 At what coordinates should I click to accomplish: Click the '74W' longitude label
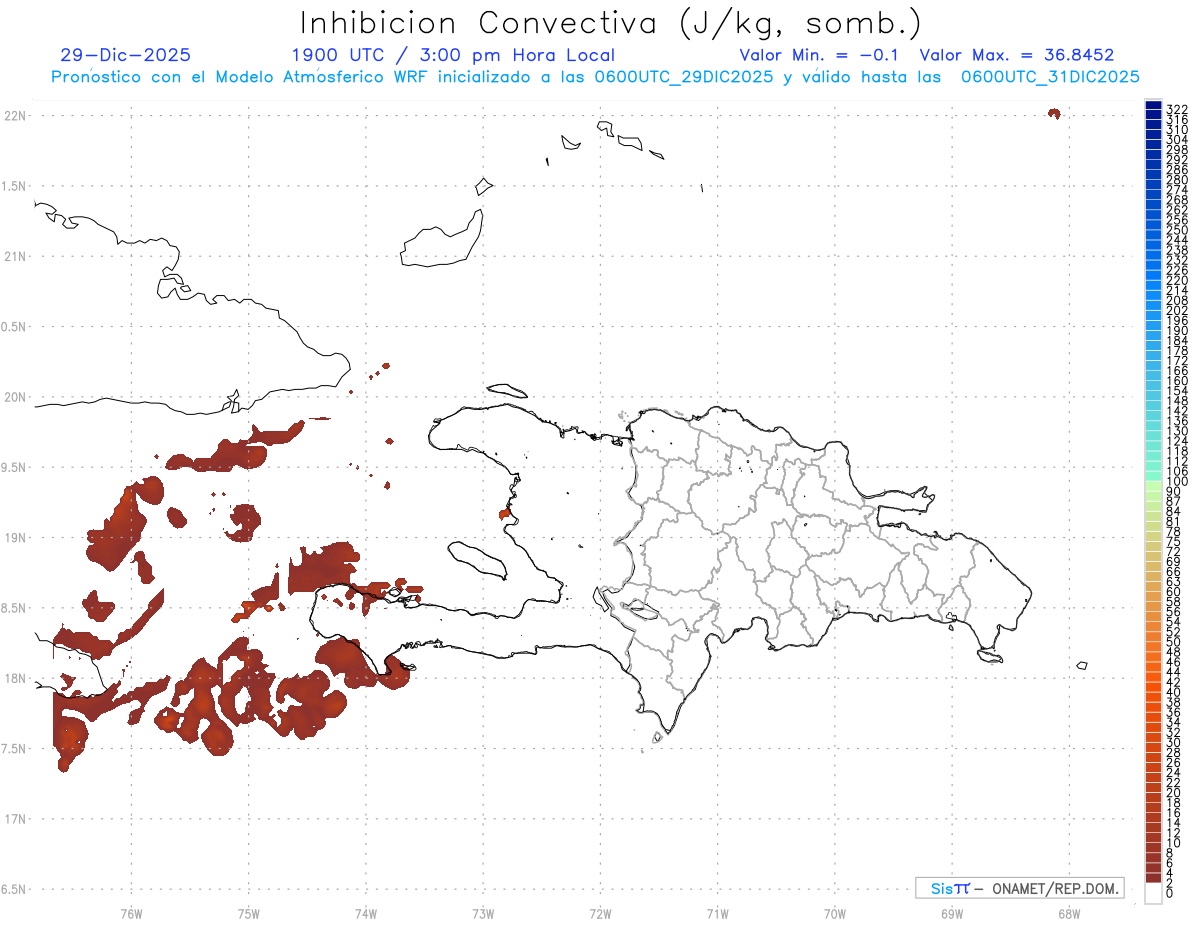tap(366, 913)
